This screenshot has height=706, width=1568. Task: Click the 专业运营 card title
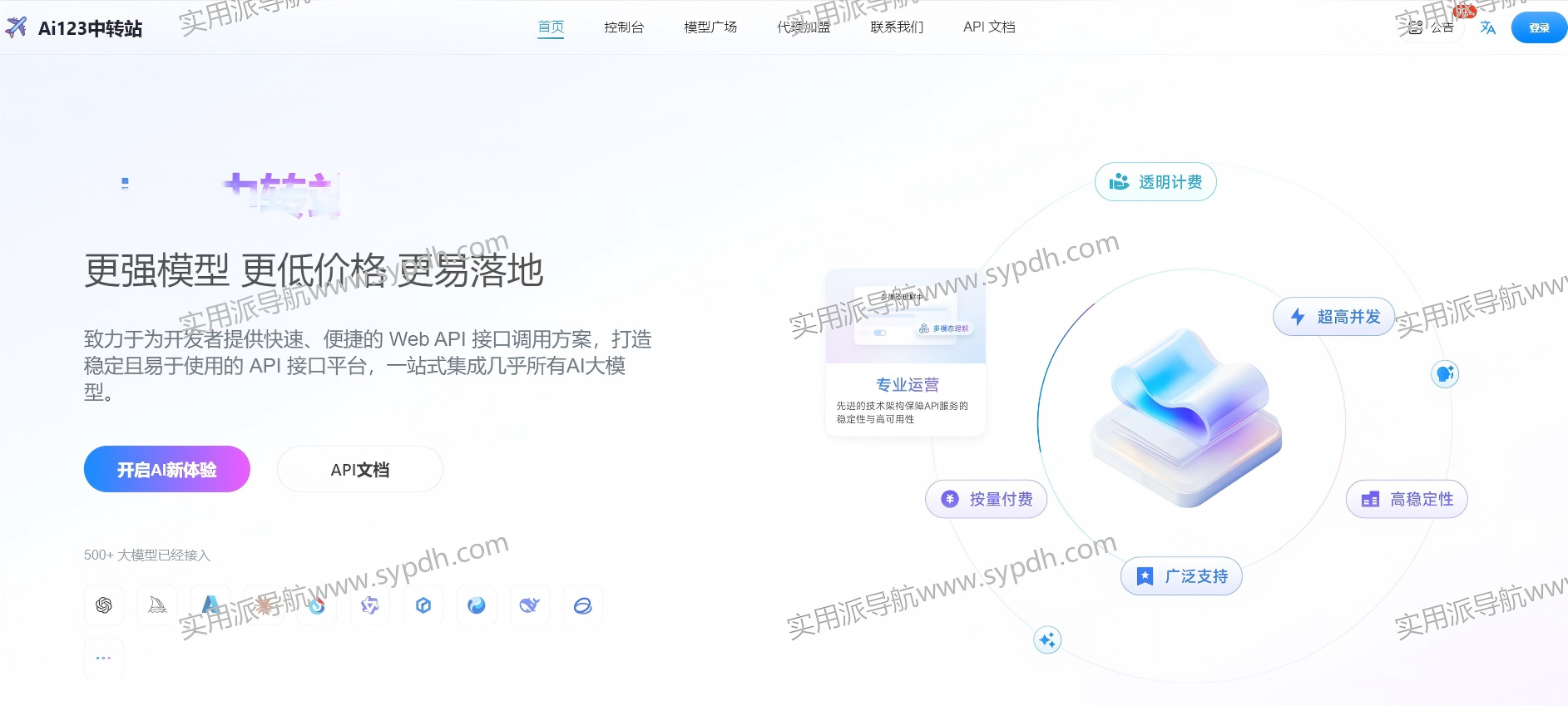pos(908,384)
